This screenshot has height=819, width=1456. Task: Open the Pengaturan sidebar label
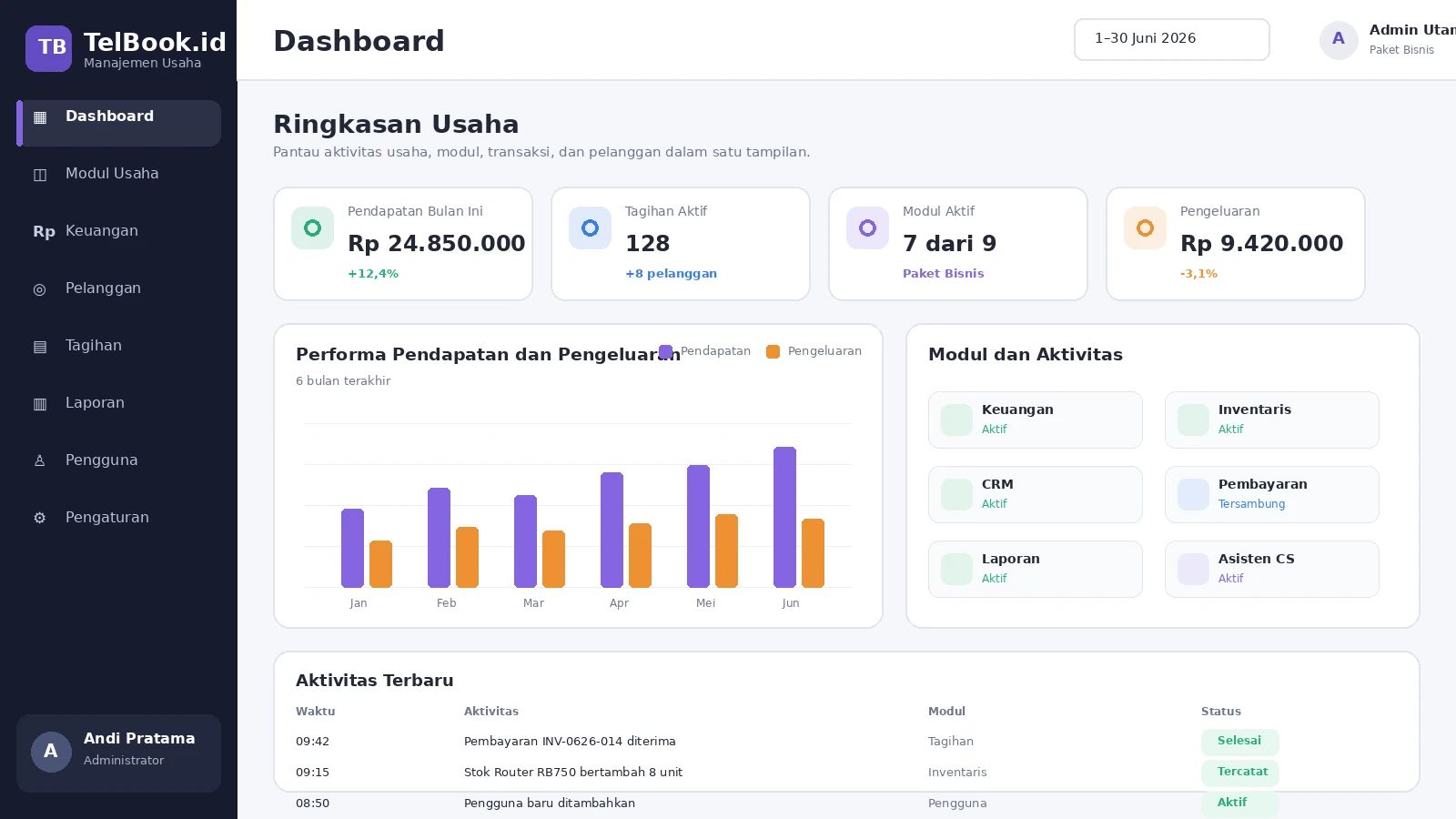pyautogui.click(x=107, y=518)
